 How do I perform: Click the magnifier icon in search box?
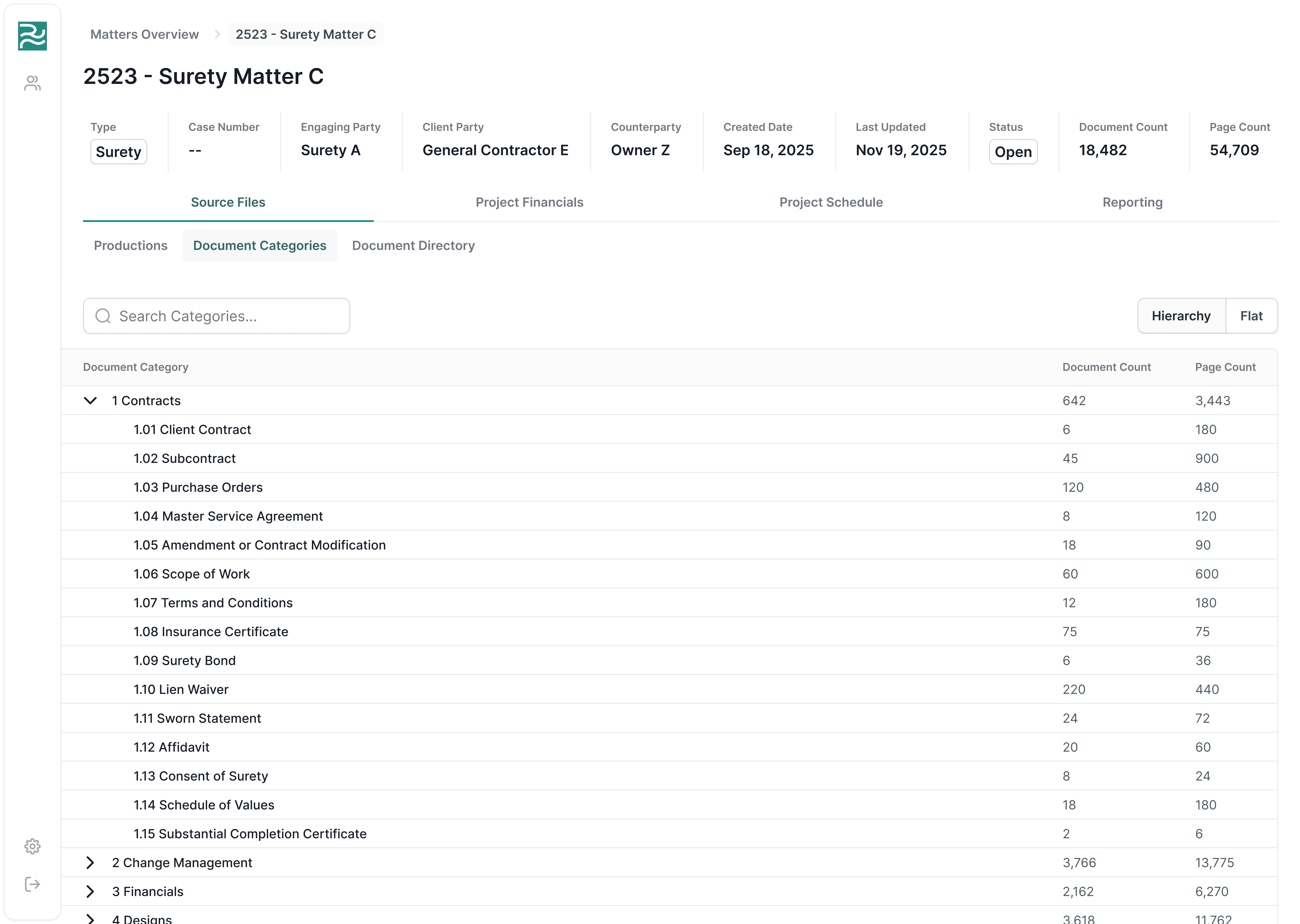pos(103,316)
